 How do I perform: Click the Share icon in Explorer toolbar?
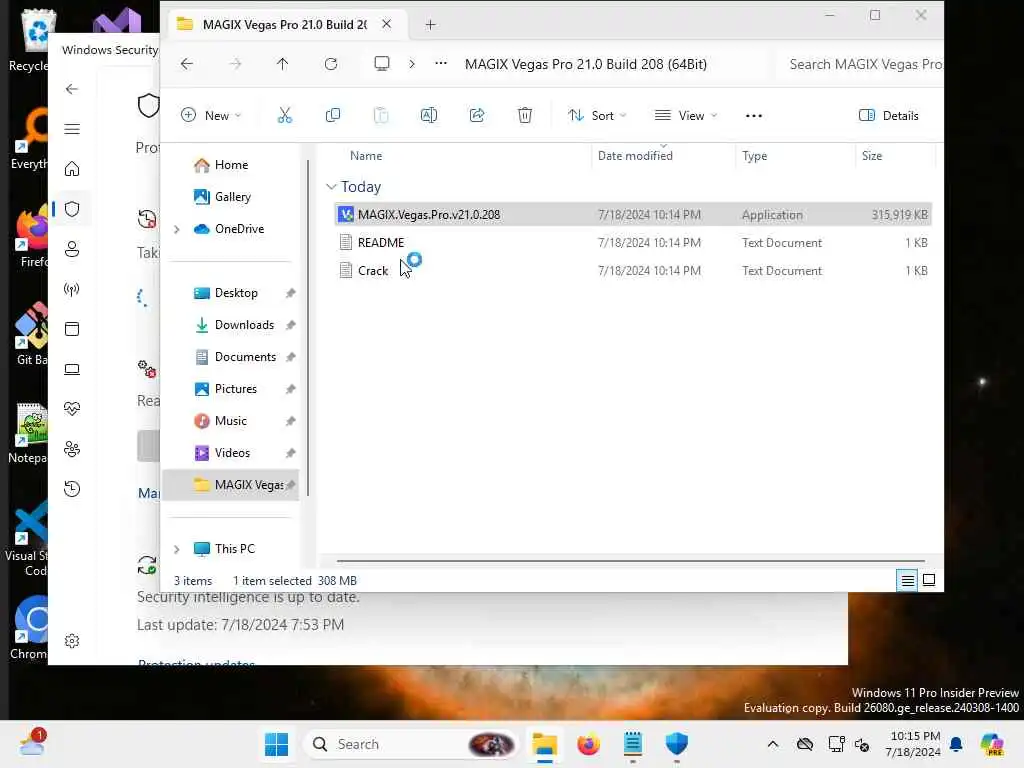477,116
